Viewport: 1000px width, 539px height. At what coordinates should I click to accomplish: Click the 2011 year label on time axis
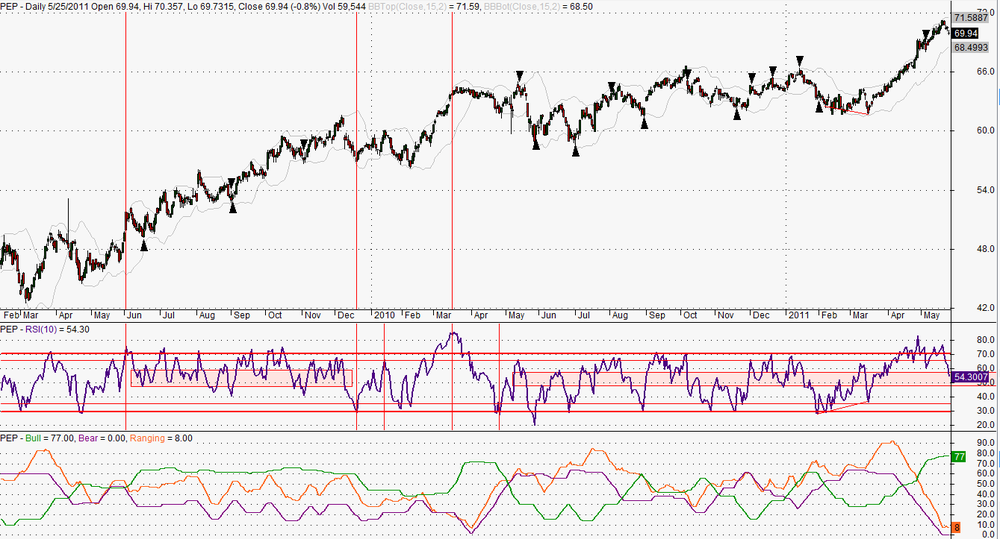798,315
